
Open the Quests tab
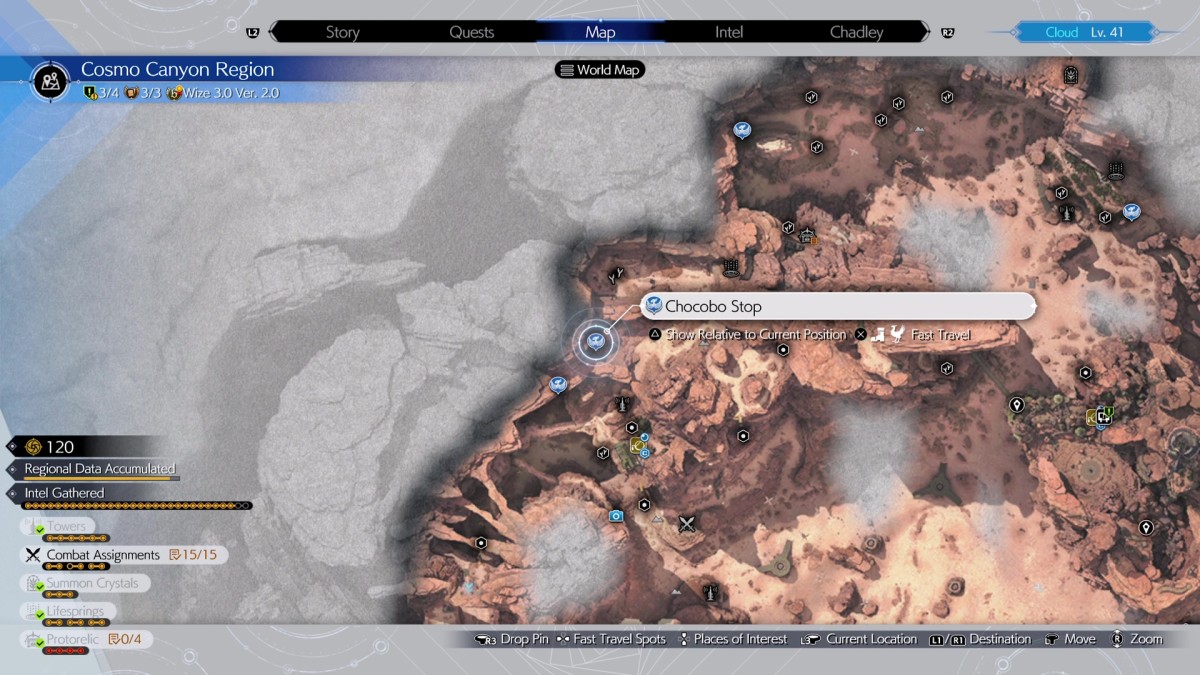pos(471,32)
